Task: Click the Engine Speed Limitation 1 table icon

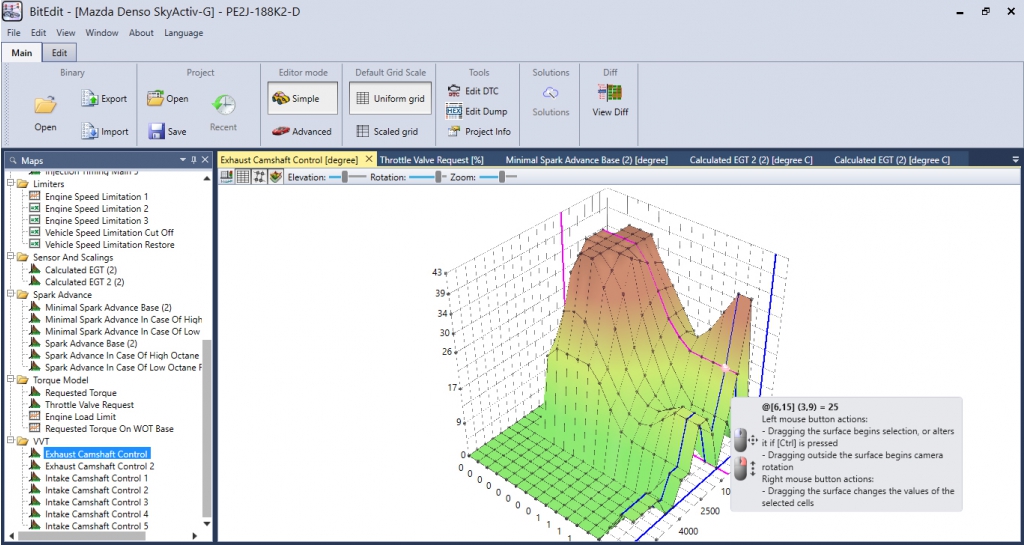Action: click(35, 196)
